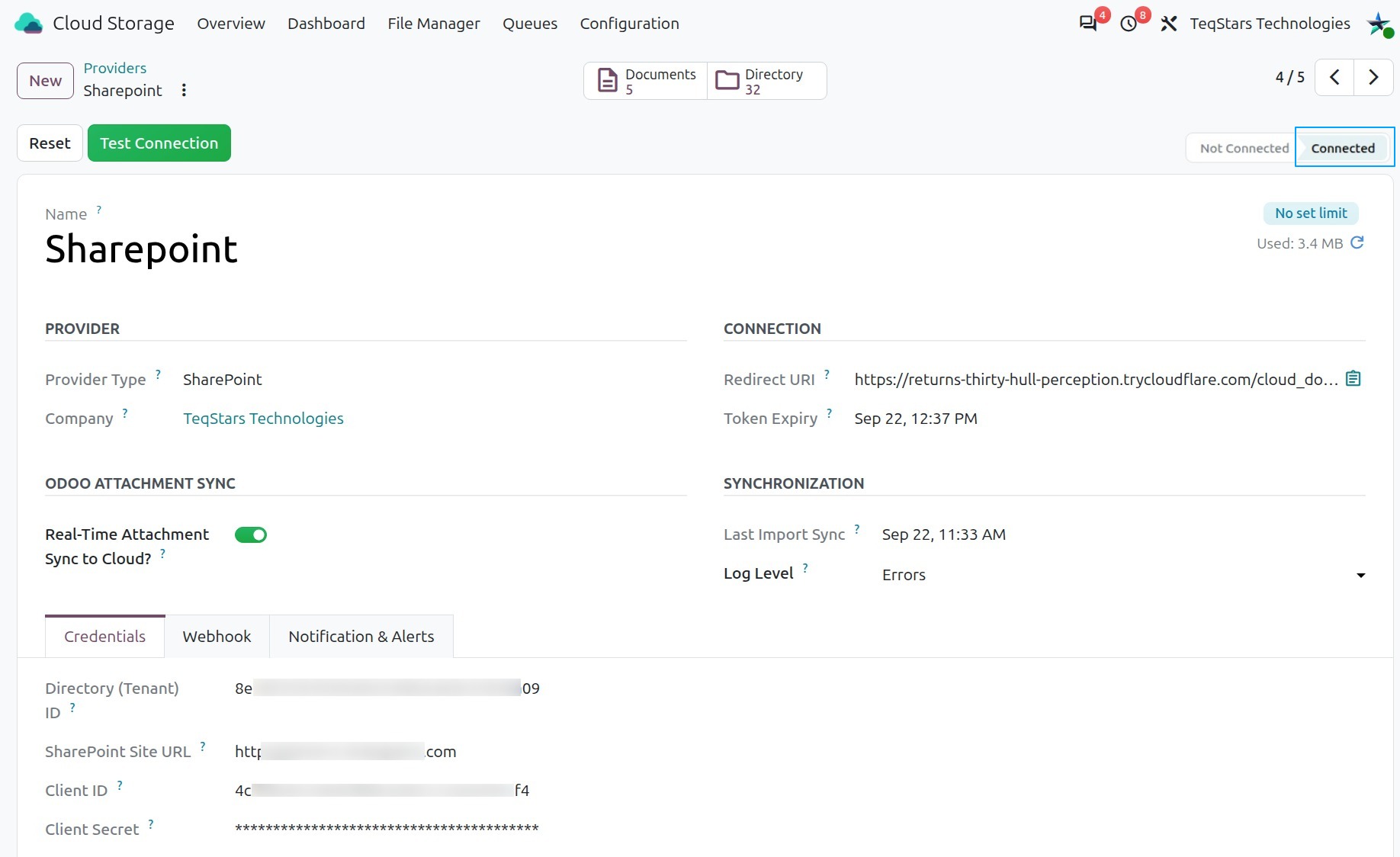Expand the Log Level dropdown arrow
The width and height of the screenshot is (1400, 857).
click(x=1360, y=575)
